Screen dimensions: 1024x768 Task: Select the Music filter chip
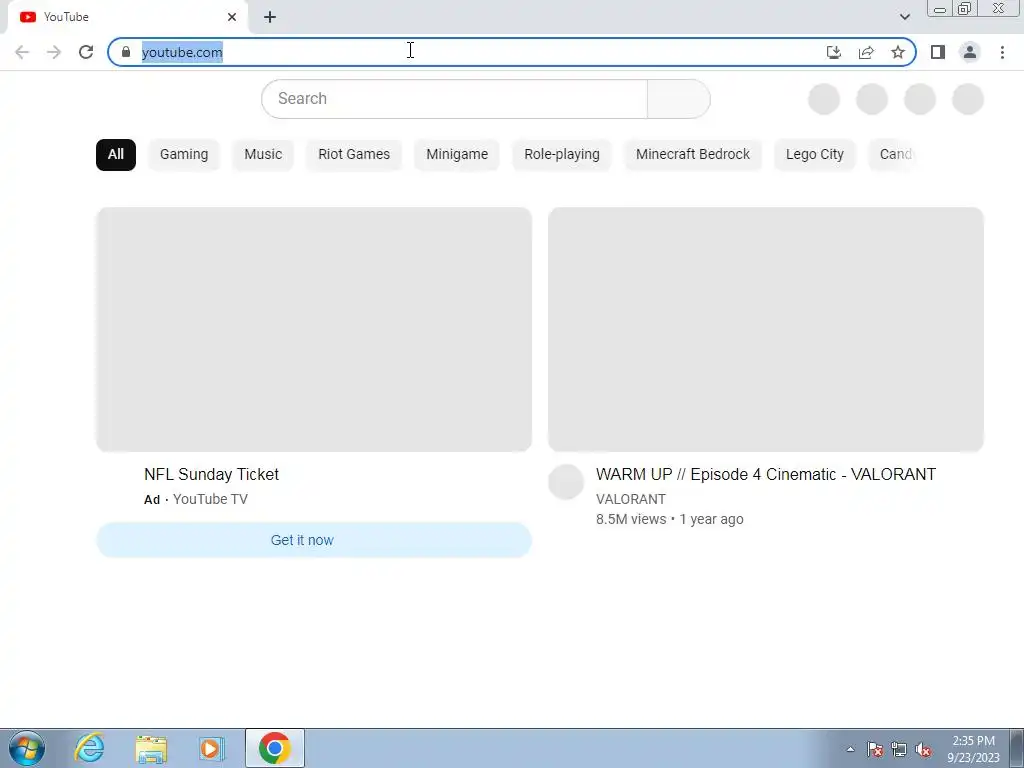263,155
